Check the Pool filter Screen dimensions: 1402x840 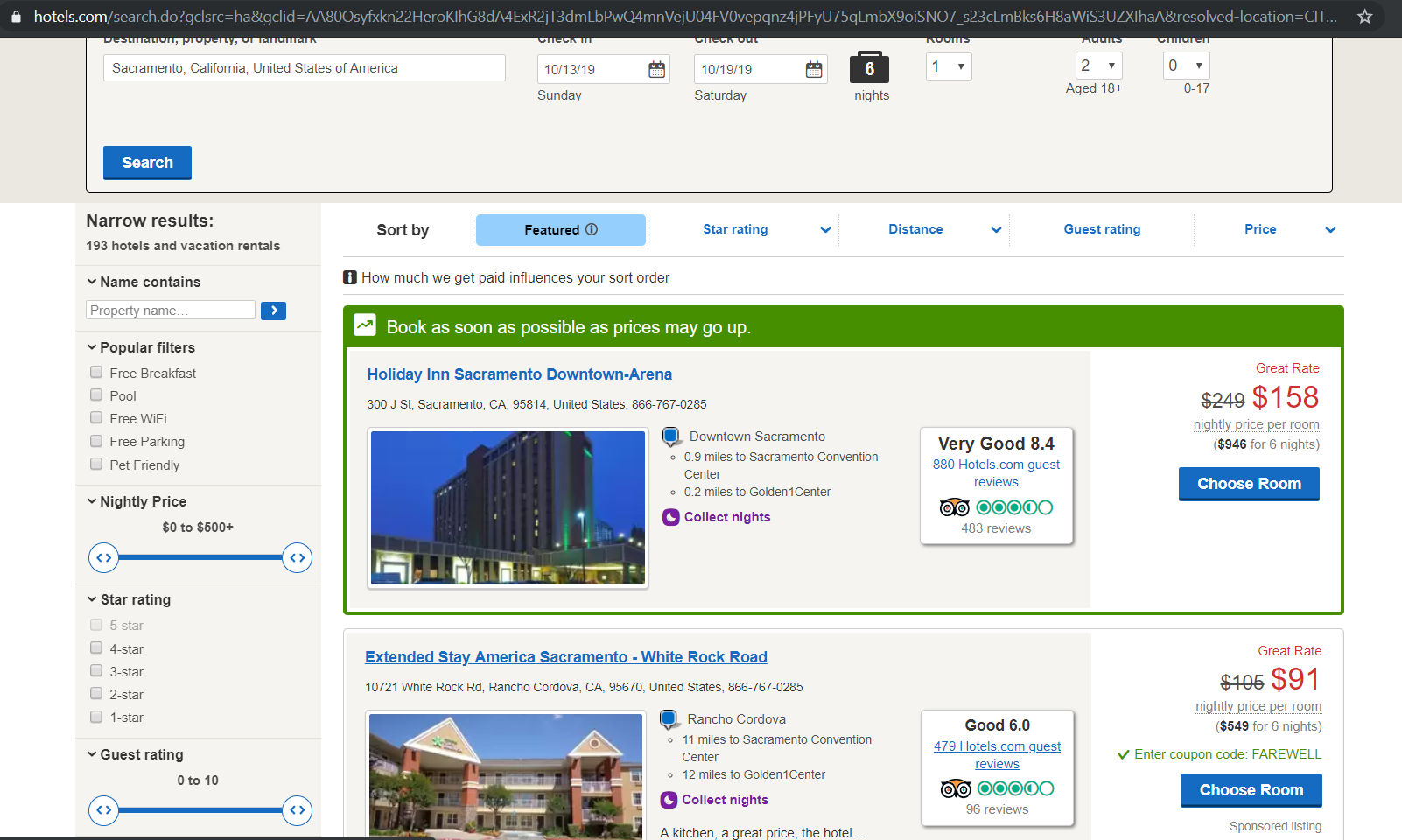(96, 395)
